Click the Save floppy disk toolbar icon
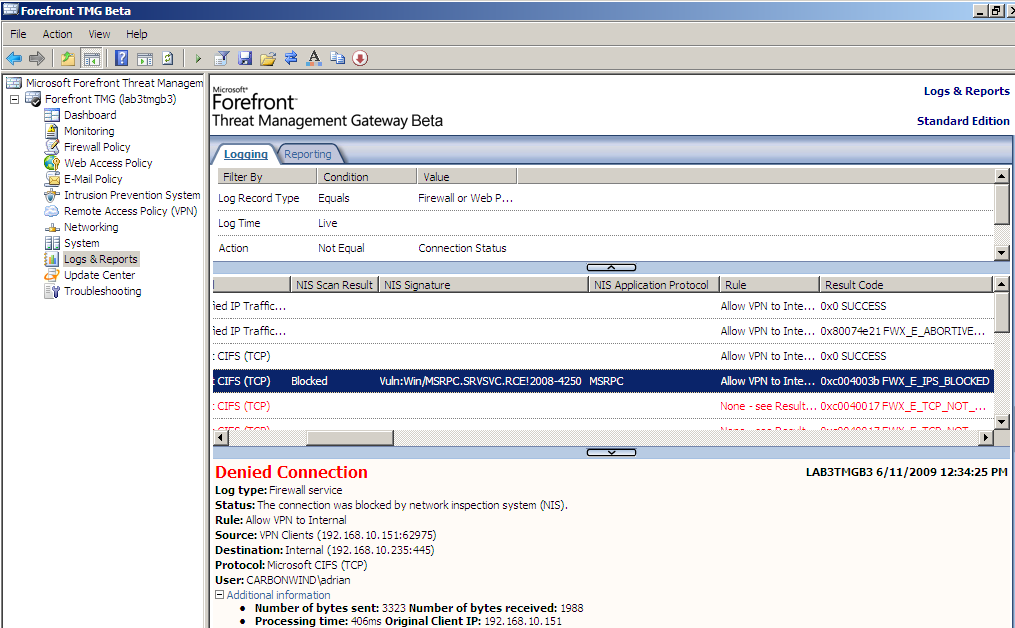 click(x=245, y=58)
